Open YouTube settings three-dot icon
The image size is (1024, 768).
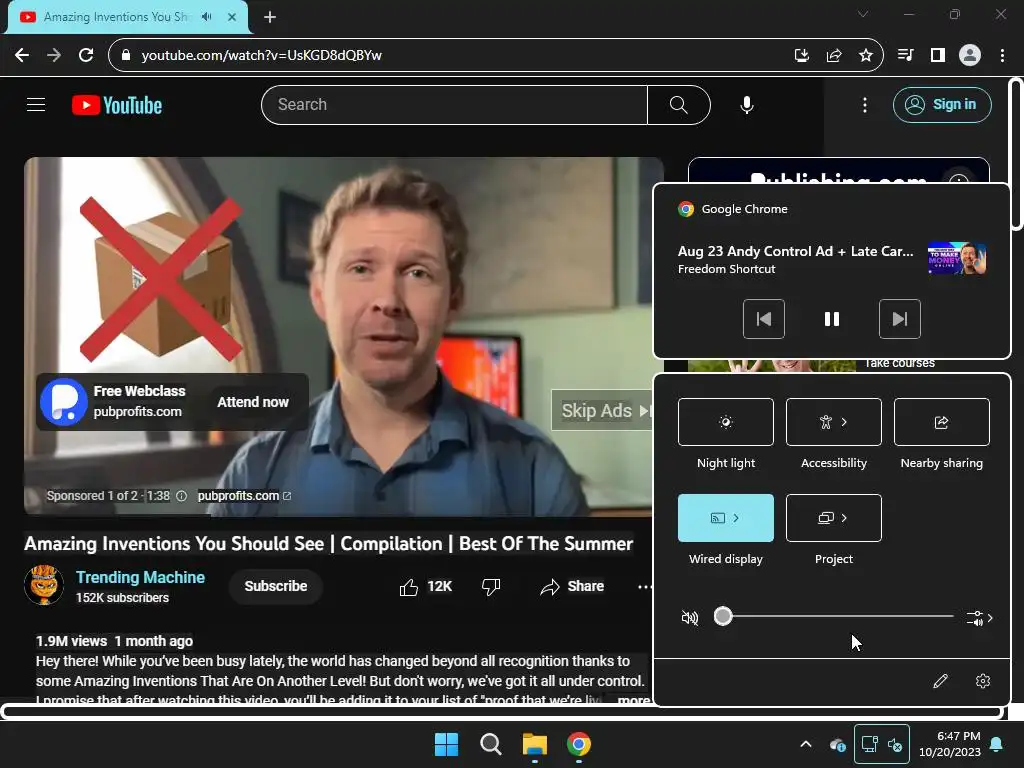click(865, 104)
